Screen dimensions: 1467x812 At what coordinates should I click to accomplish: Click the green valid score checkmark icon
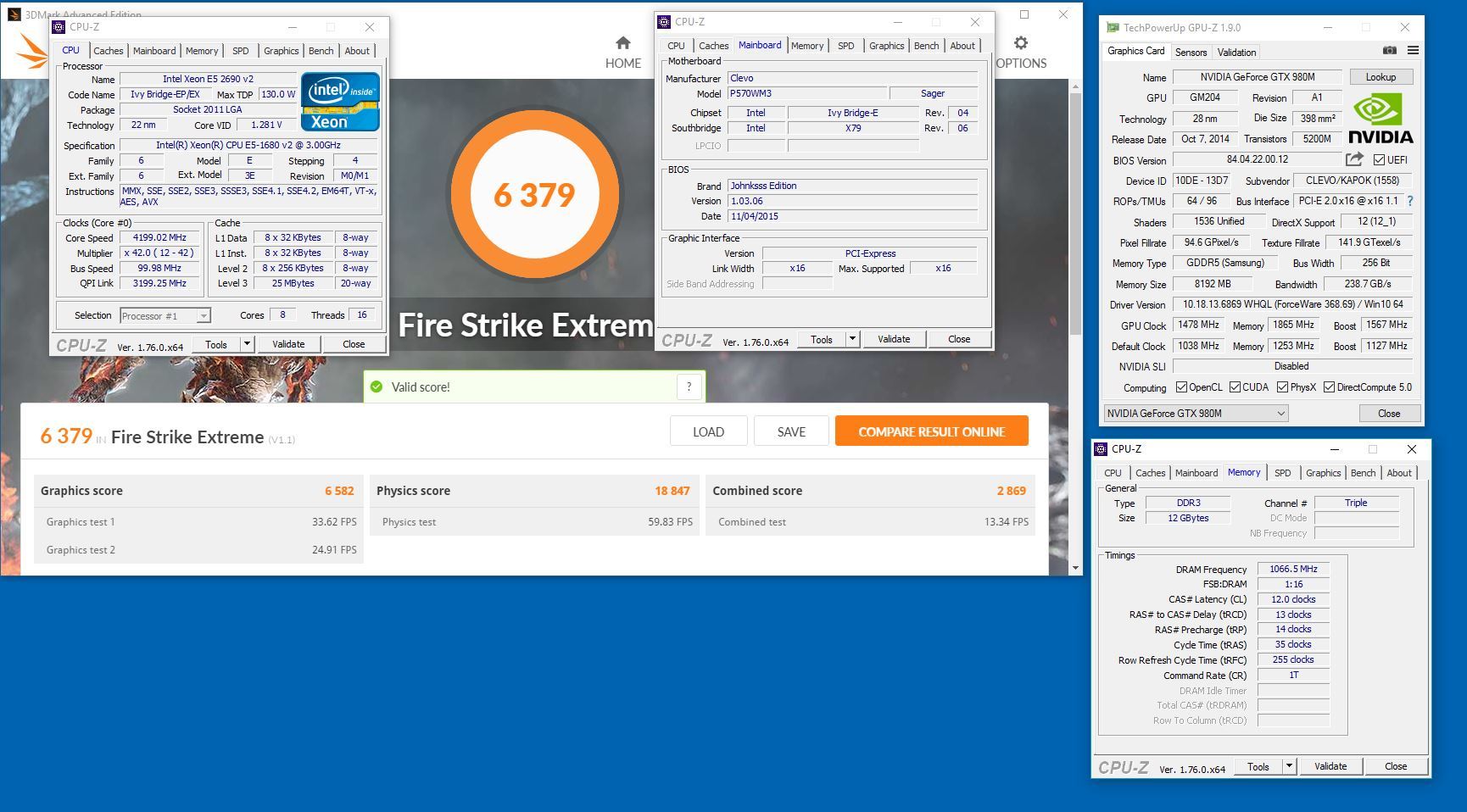(x=377, y=387)
